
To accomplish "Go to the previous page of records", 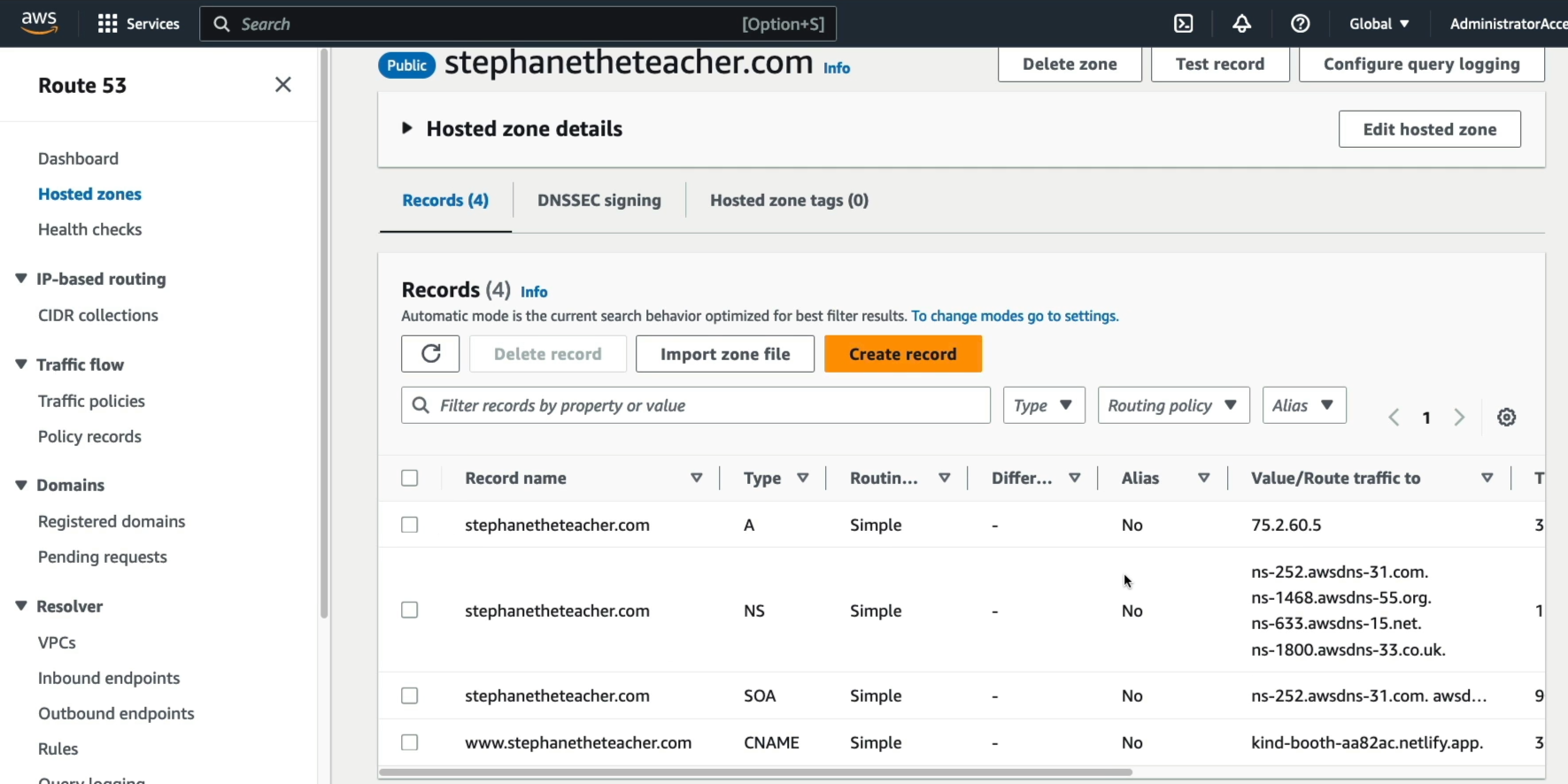I will [1394, 418].
